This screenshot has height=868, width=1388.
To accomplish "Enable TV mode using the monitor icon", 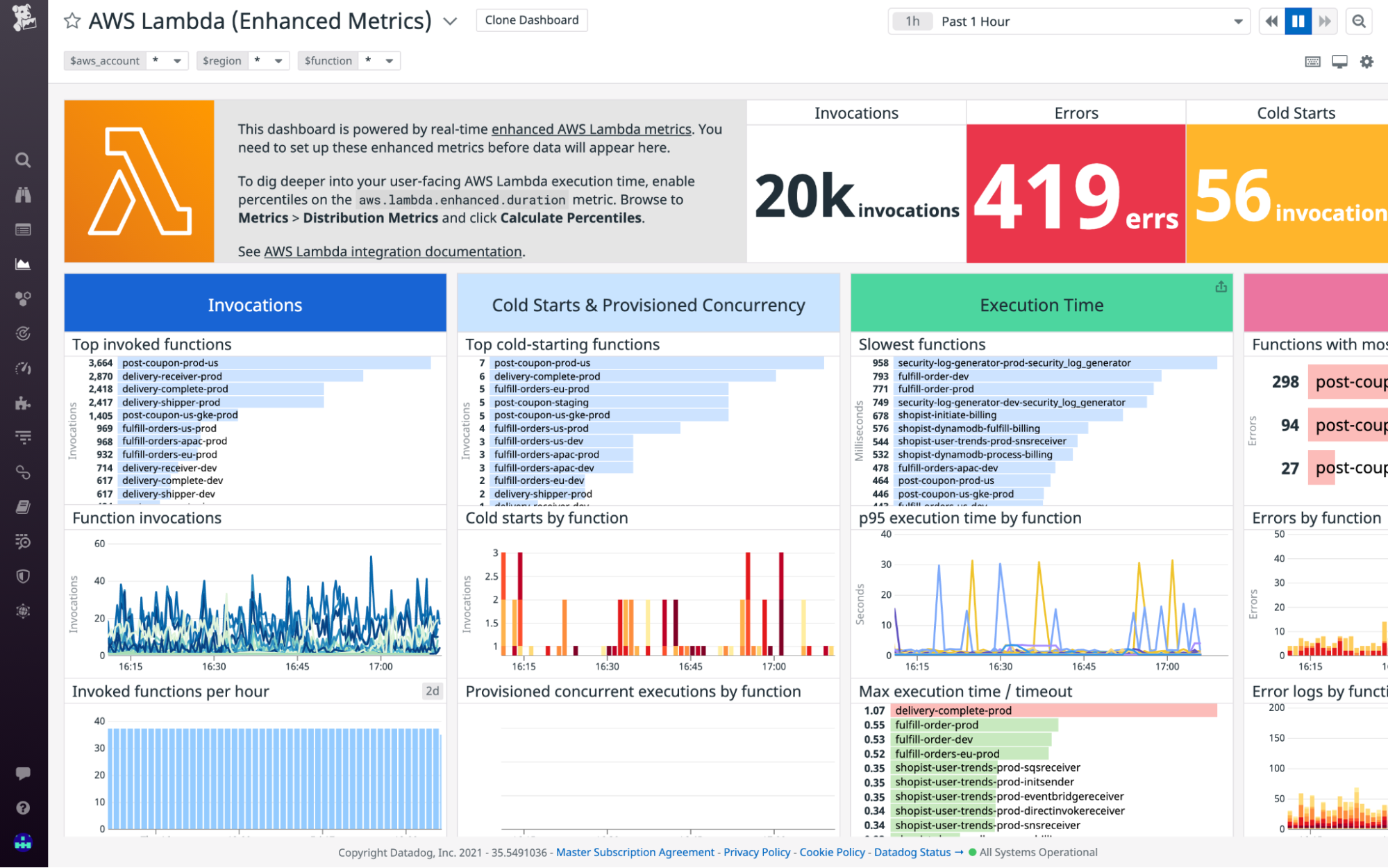I will tap(1339, 61).
